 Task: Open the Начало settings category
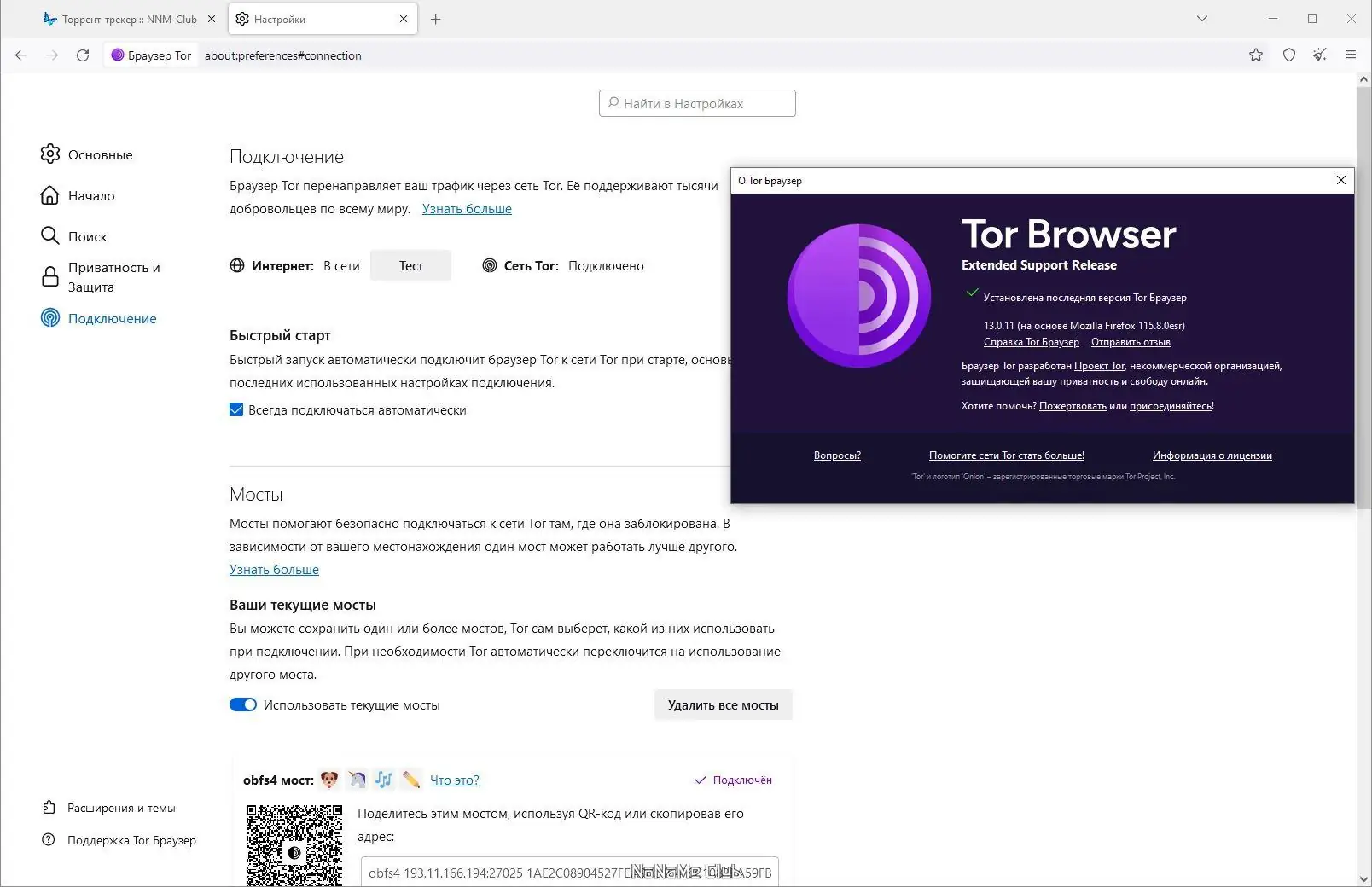click(x=77, y=195)
